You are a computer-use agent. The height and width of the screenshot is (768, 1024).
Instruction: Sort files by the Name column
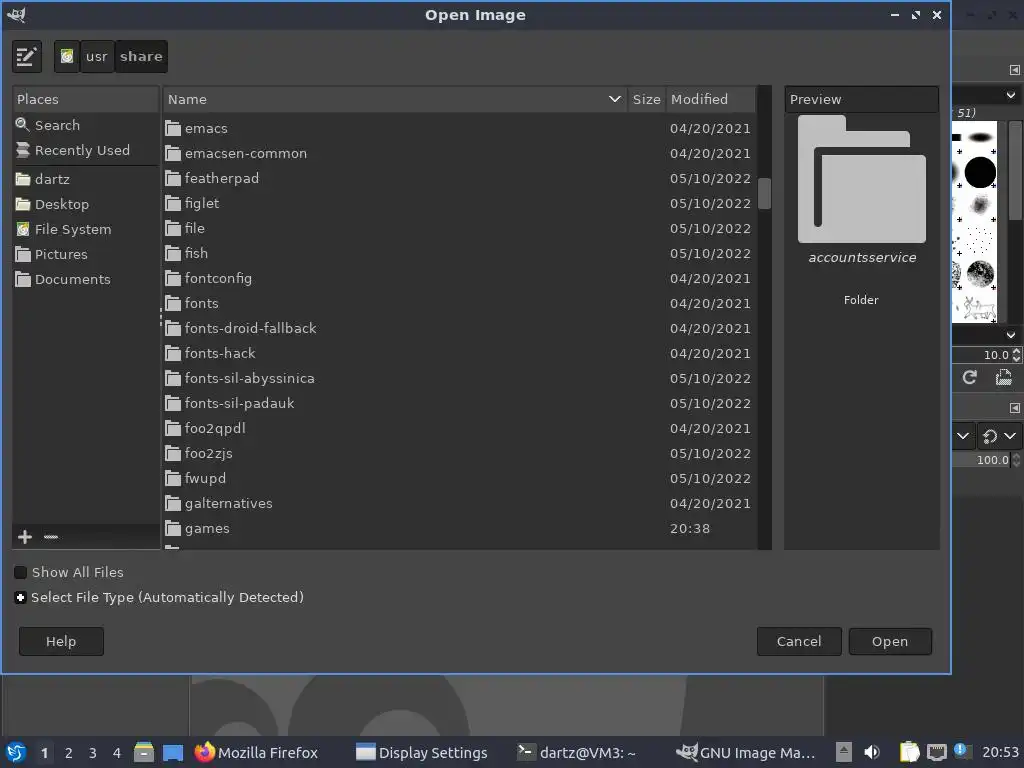point(395,99)
